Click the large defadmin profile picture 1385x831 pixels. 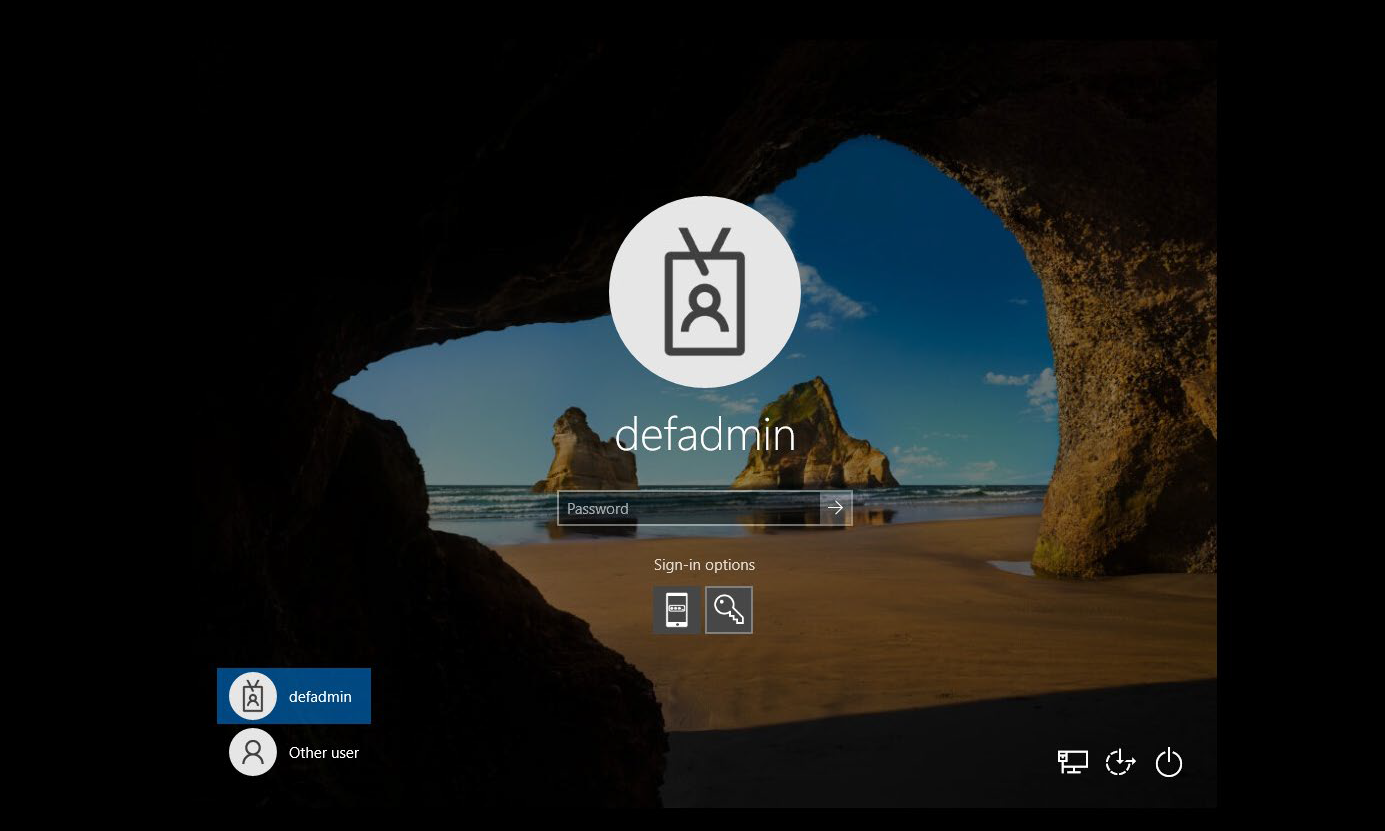(704, 292)
